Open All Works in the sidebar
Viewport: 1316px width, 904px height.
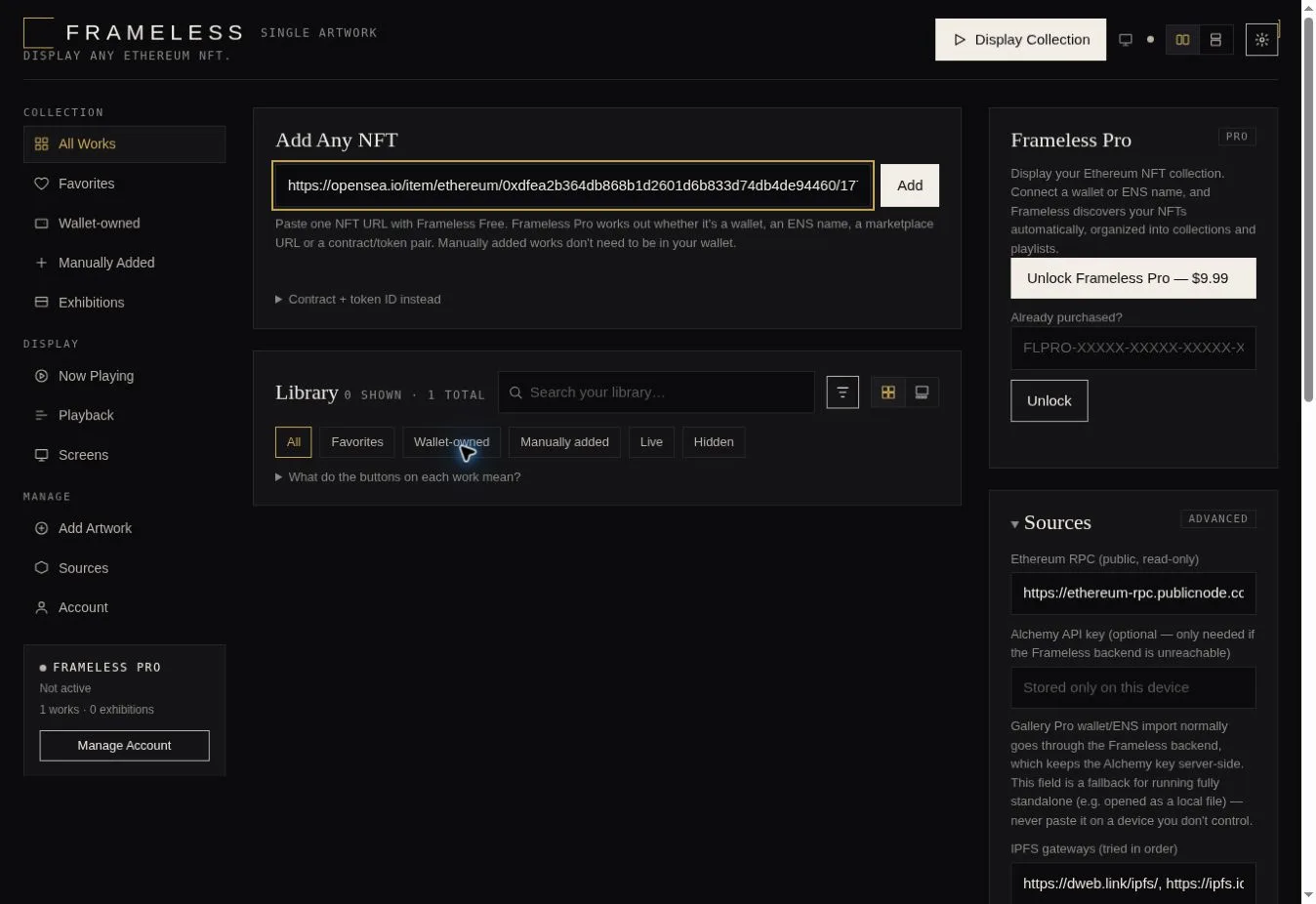[x=124, y=144]
